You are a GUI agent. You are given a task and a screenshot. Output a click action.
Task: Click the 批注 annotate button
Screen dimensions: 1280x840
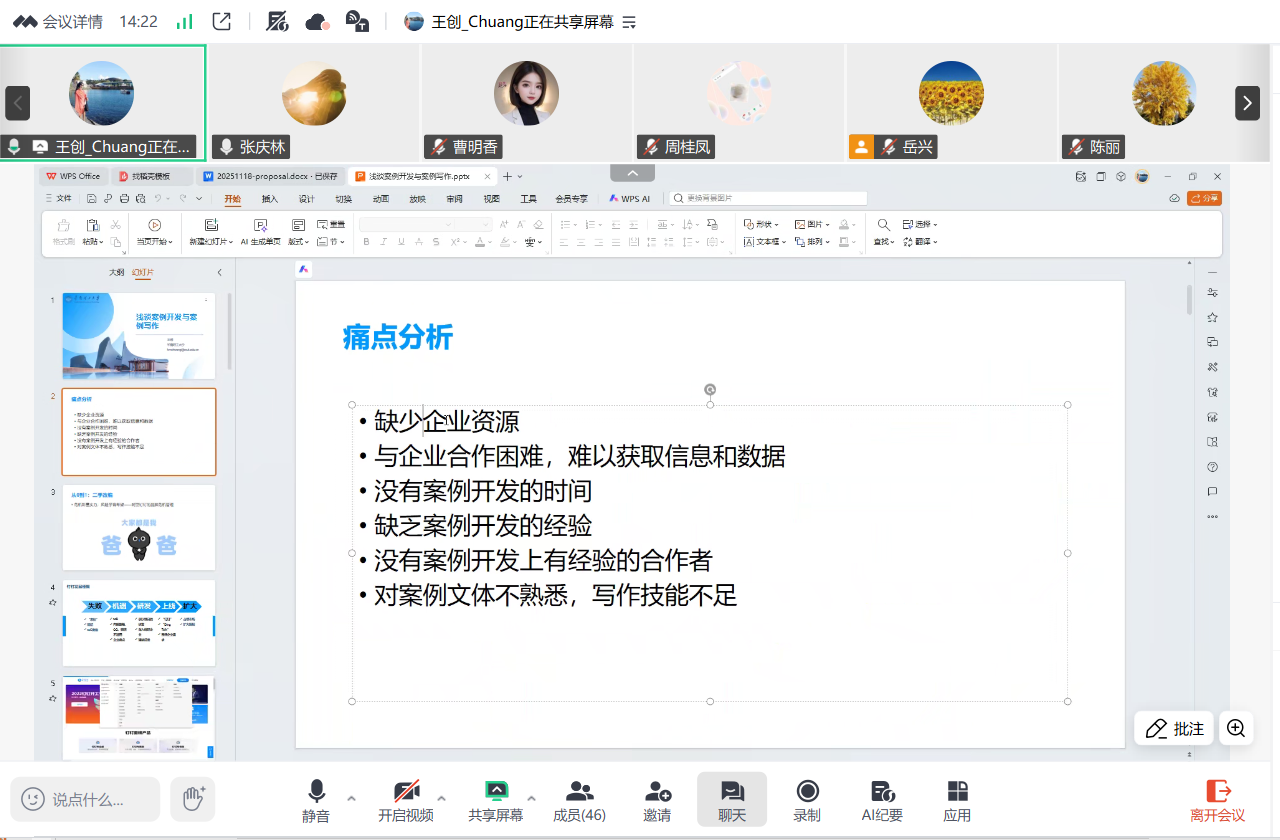click(1175, 728)
